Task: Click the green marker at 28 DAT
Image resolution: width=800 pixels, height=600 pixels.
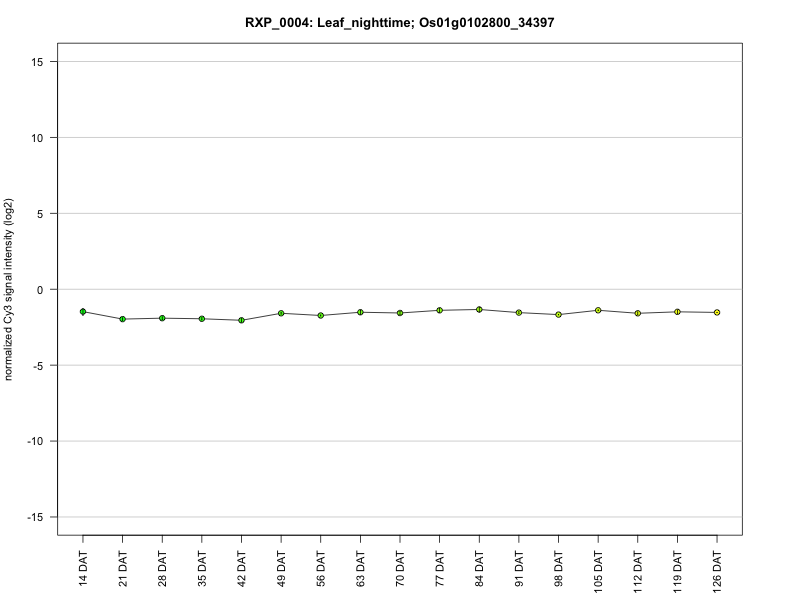Action: 162,318
